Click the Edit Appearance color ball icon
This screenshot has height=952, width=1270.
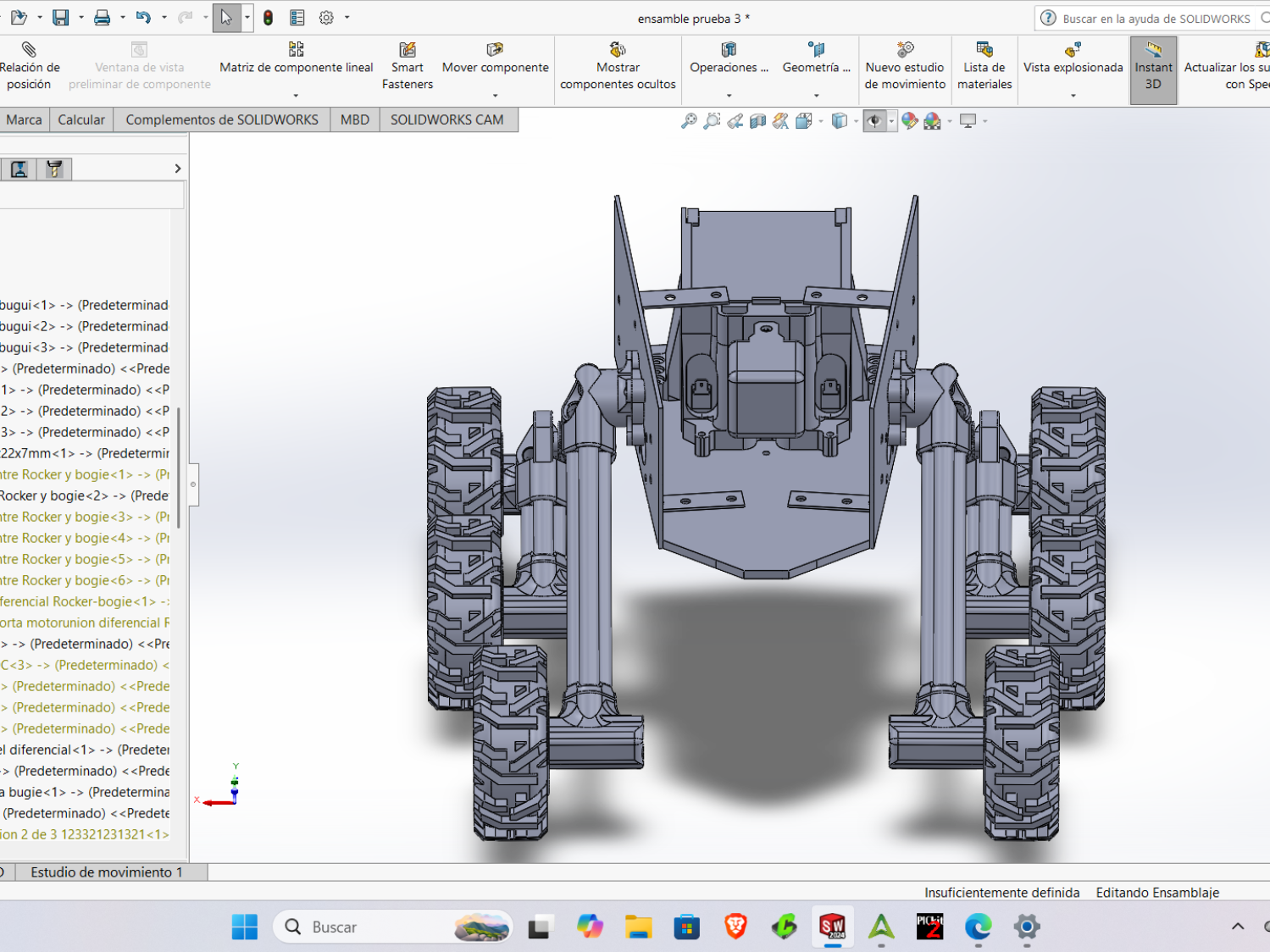coord(910,121)
